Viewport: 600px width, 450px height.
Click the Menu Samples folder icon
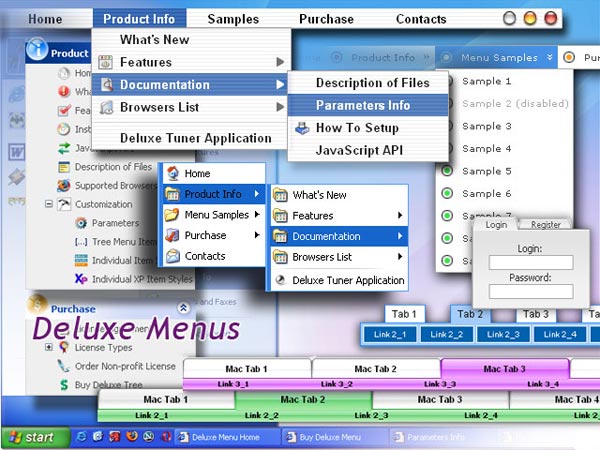(172, 215)
